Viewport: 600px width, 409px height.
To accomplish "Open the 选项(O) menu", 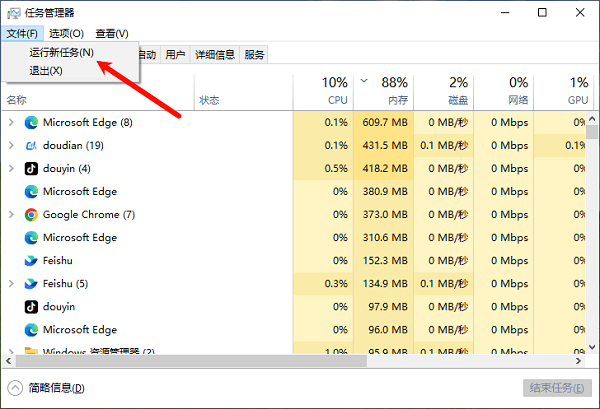I will tap(67, 34).
